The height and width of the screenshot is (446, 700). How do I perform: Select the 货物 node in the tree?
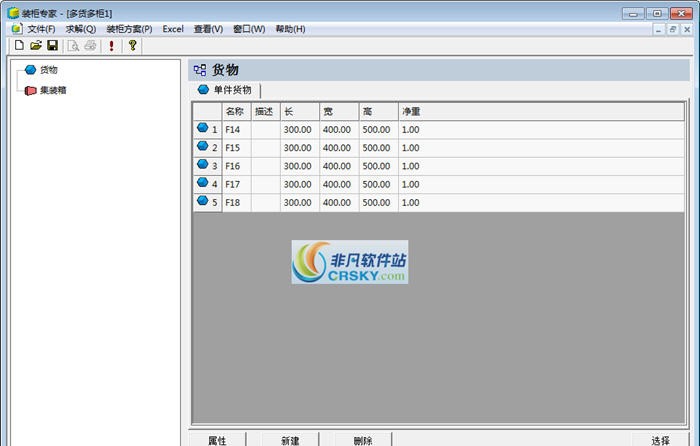tap(48, 70)
